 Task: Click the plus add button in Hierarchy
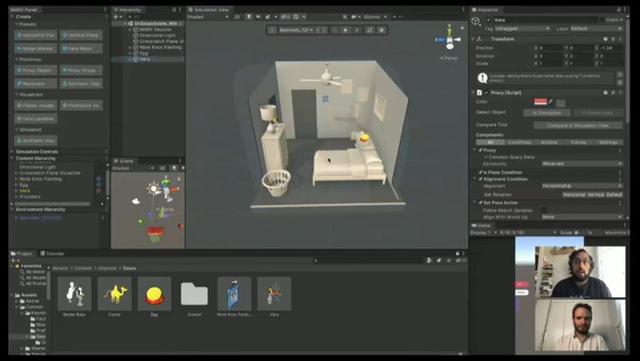pos(116,17)
